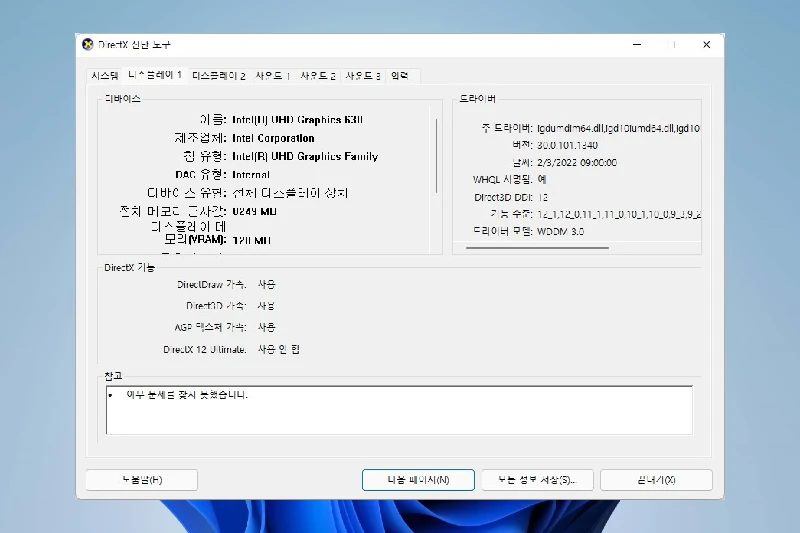Image resolution: width=800 pixels, height=533 pixels.
Task: Close the DirectX diagnostic window
Action: pos(707,45)
